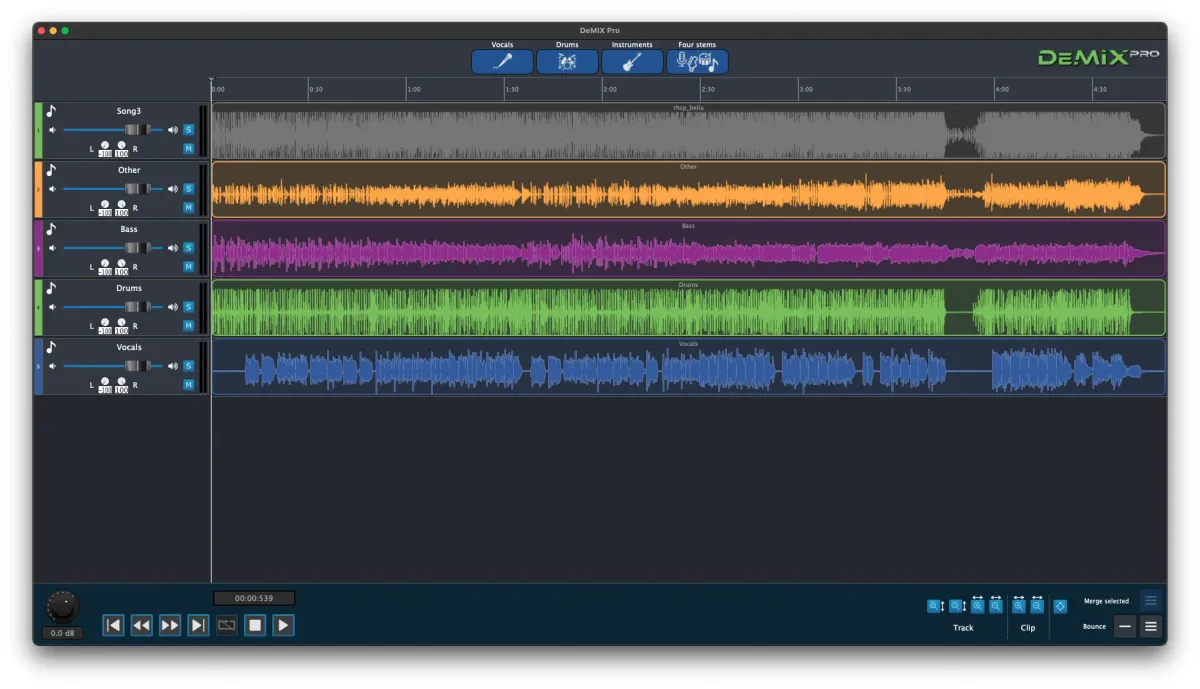
Task: Click the Merge selected button
Action: [1150, 601]
